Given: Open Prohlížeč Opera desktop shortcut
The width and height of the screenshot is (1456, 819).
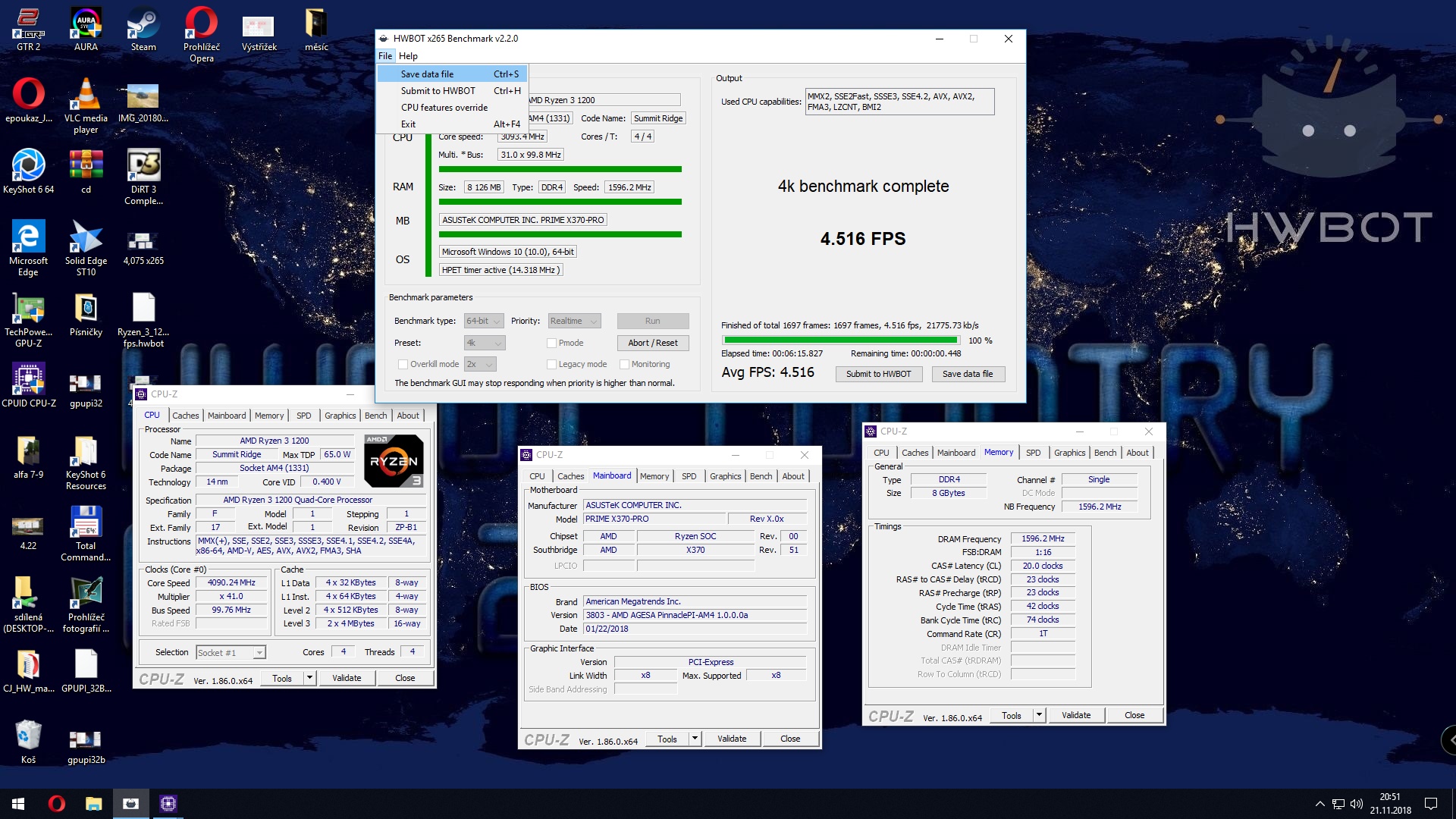Looking at the screenshot, I should (201, 35).
